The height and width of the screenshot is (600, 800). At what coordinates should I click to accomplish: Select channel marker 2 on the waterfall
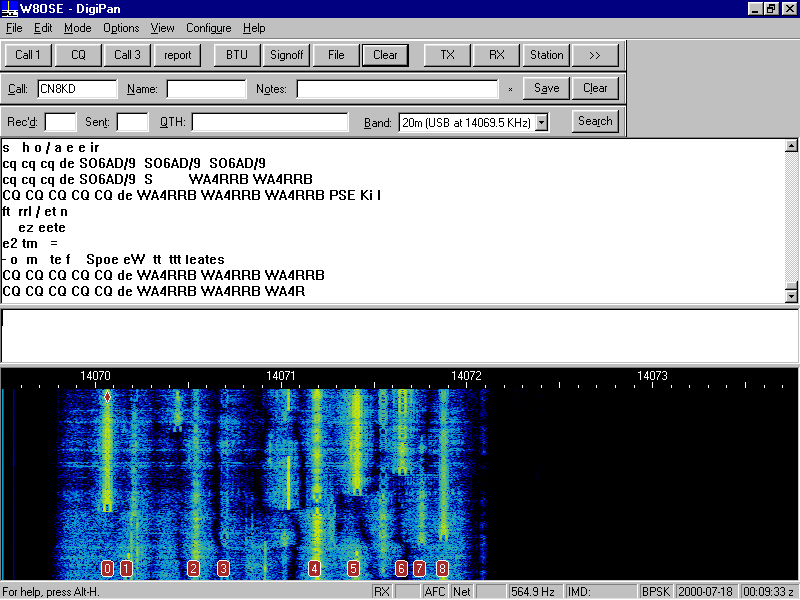click(x=193, y=568)
